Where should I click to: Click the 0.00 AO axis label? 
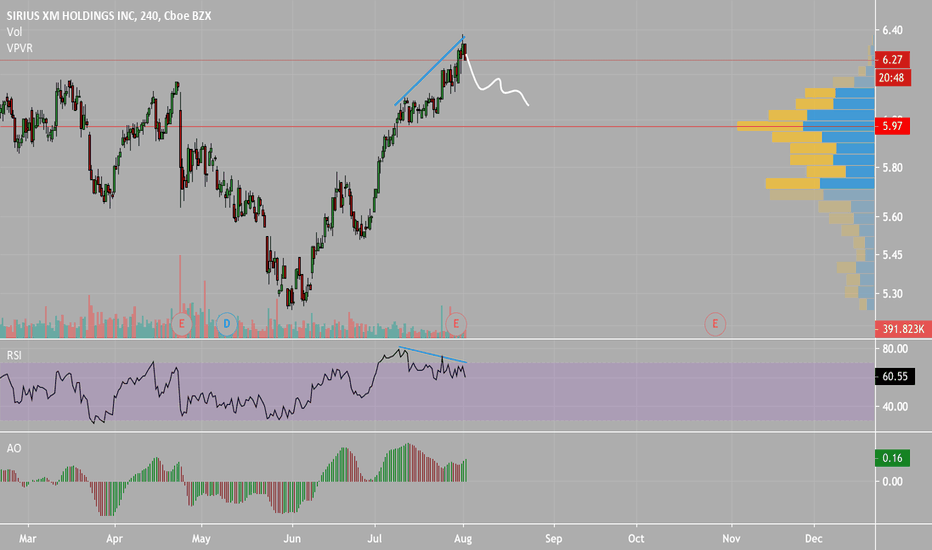(893, 482)
